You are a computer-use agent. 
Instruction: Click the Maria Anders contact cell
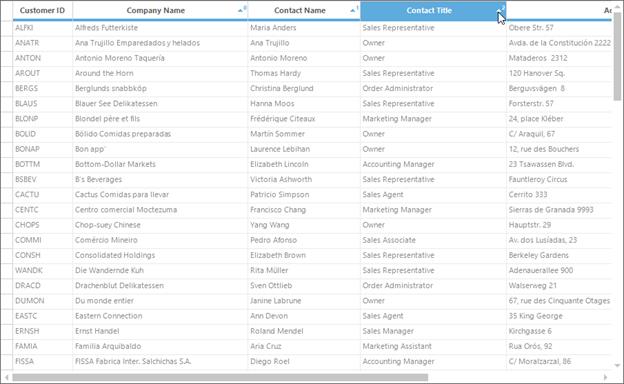click(304, 28)
